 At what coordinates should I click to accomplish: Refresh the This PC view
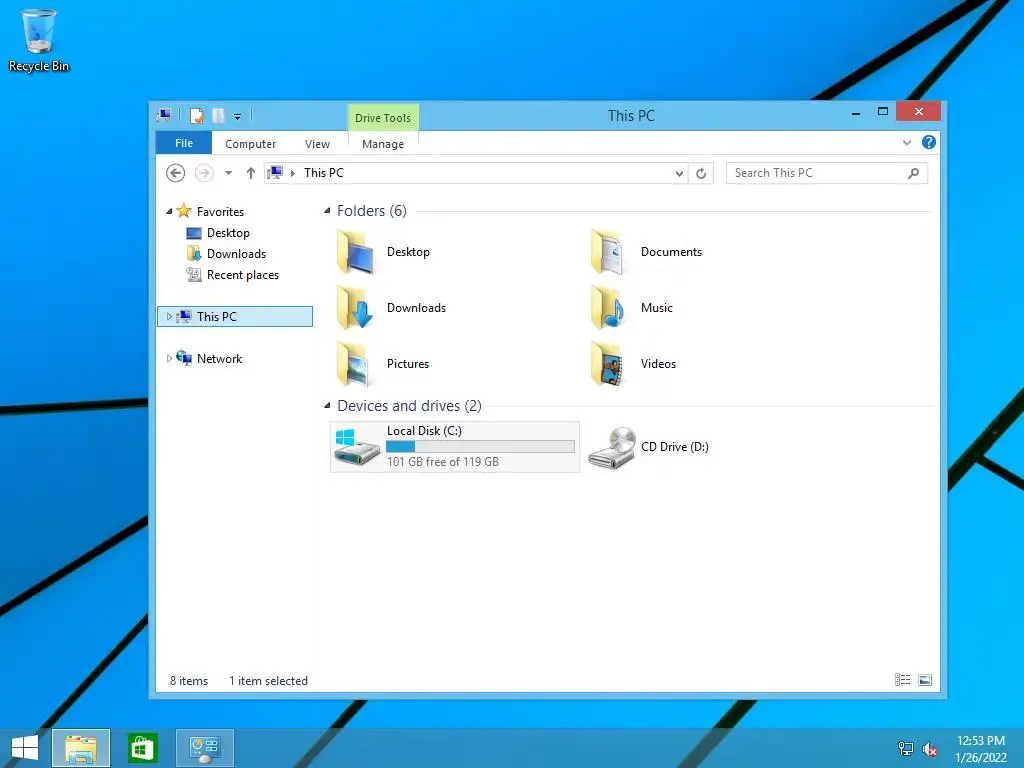point(701,173)
